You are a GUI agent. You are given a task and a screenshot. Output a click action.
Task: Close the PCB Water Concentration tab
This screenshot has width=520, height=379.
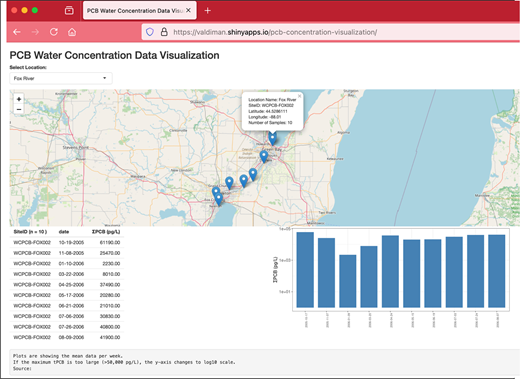[x=188, y=11]
